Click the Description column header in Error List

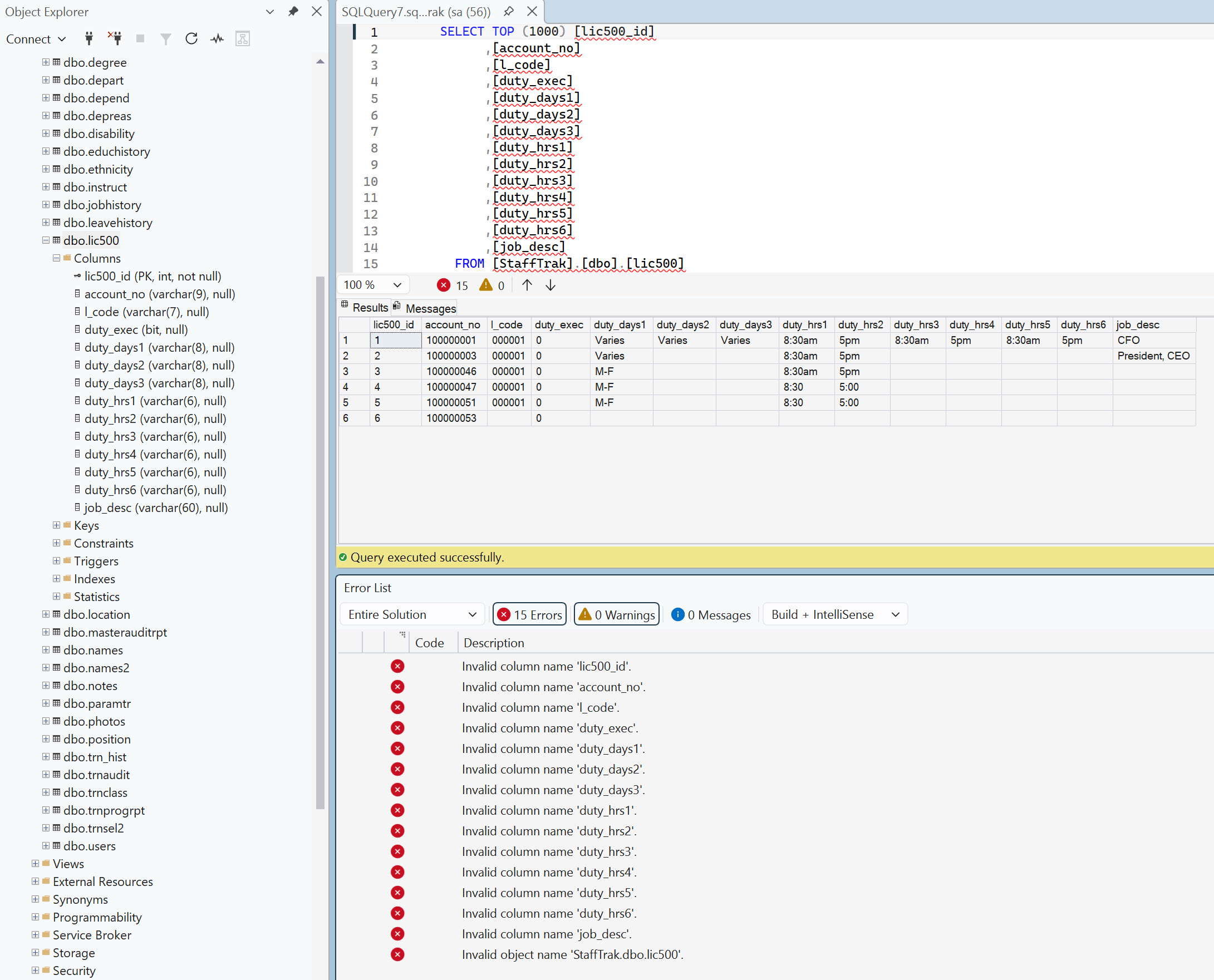coord(494,643)
